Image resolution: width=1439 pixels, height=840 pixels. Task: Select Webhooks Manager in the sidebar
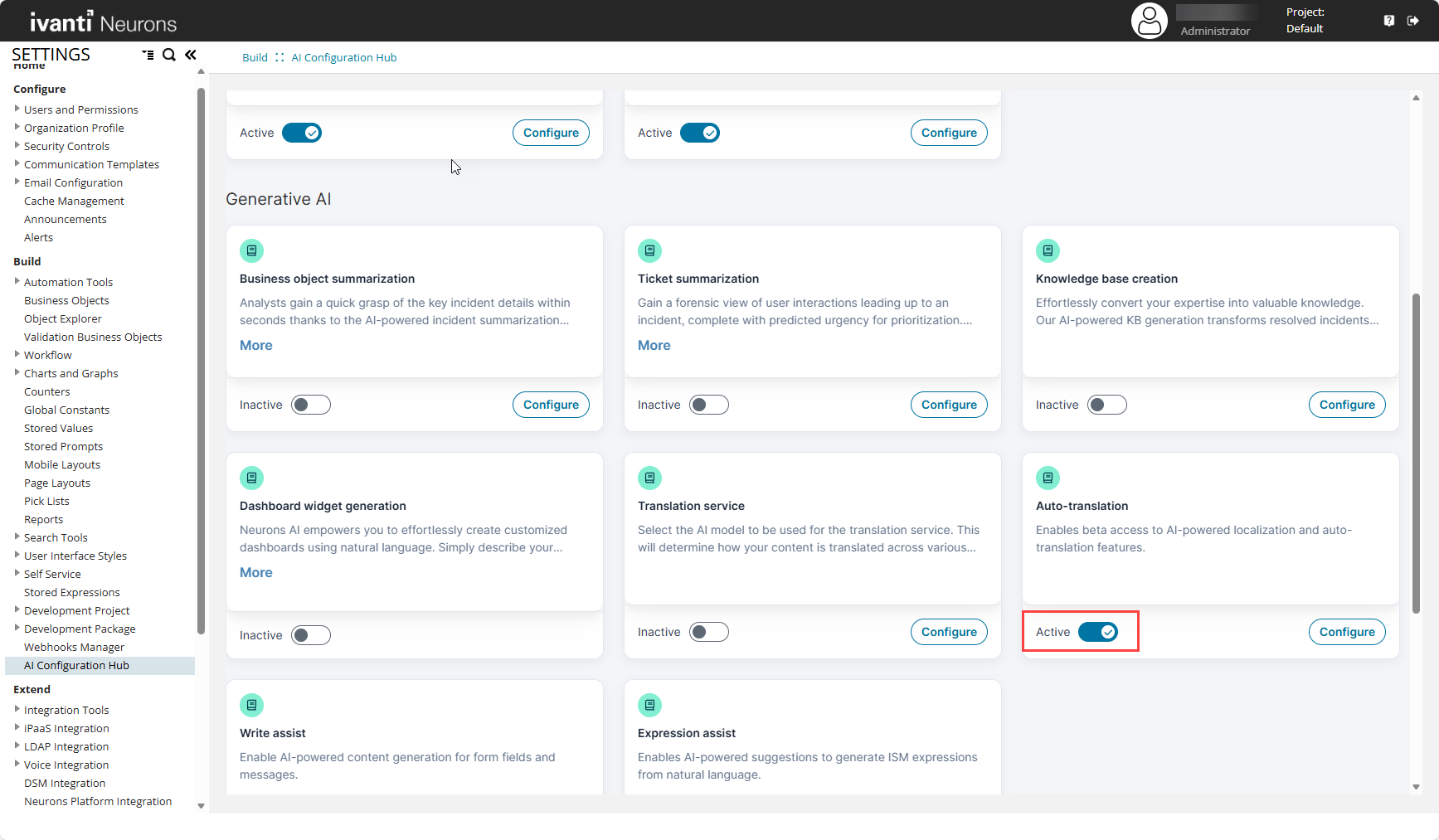pos(74,647)
